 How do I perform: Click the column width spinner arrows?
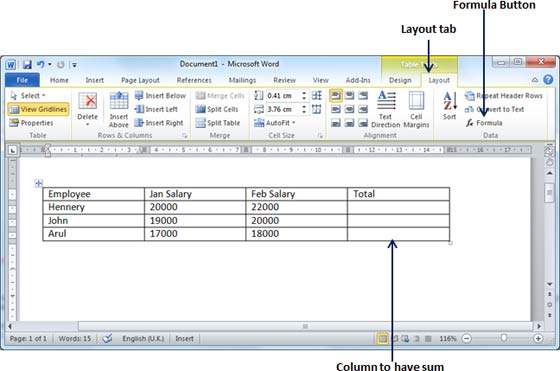point(304,109)
